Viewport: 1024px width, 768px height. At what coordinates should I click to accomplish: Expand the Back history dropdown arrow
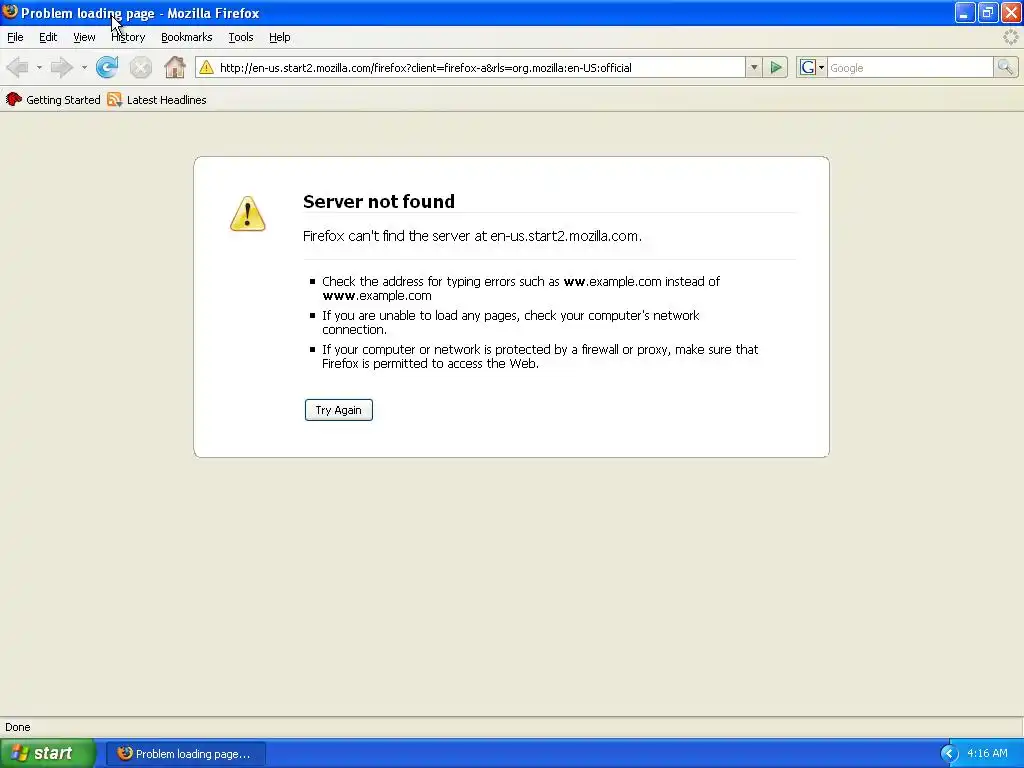point(39,67)
